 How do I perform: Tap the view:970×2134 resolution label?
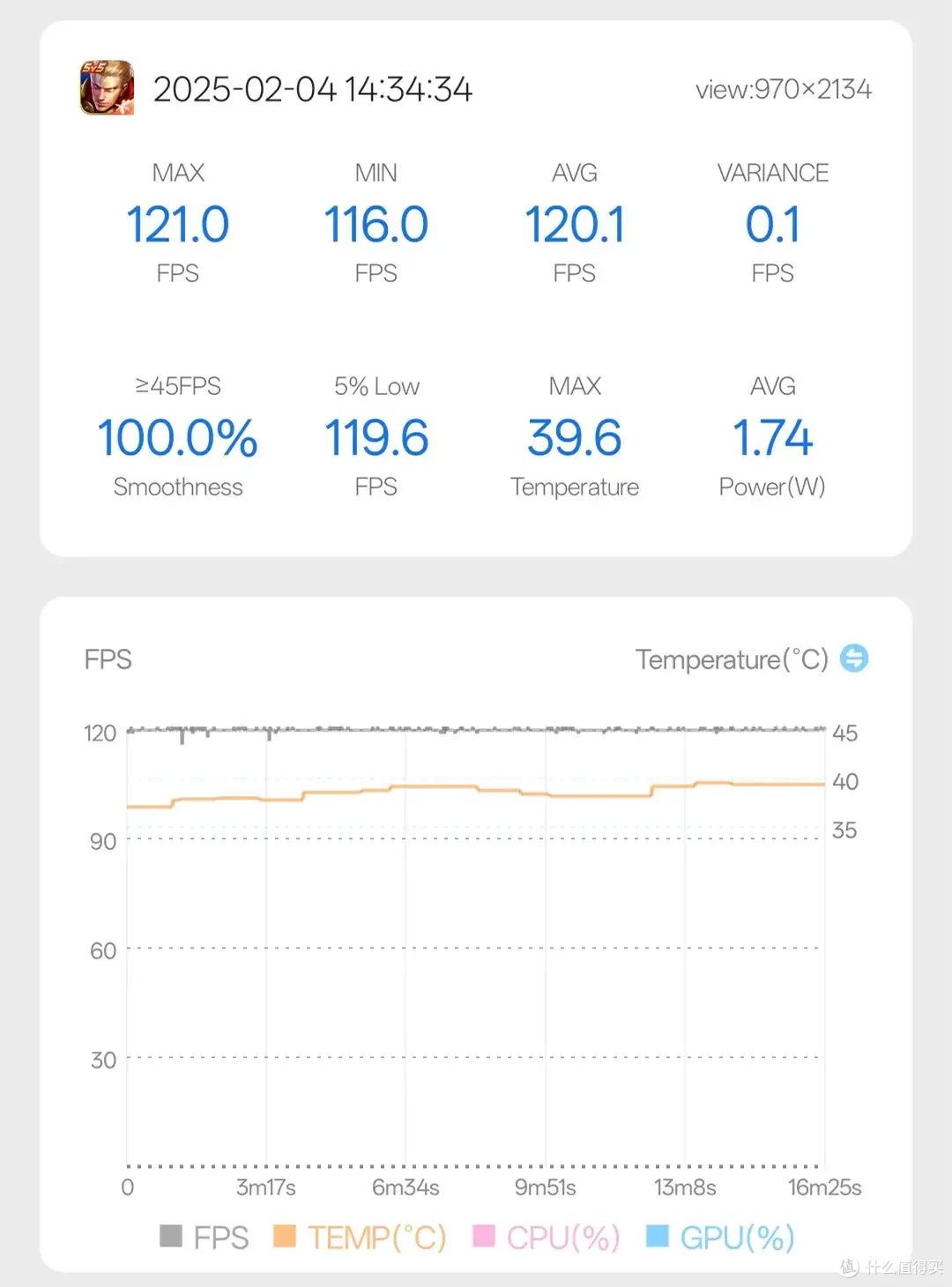784,89
